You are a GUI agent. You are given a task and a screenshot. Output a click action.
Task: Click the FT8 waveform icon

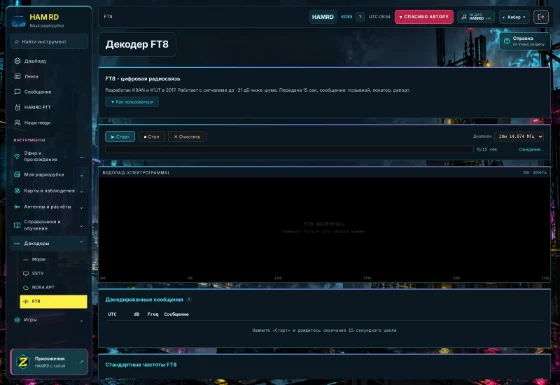point(26,301)
